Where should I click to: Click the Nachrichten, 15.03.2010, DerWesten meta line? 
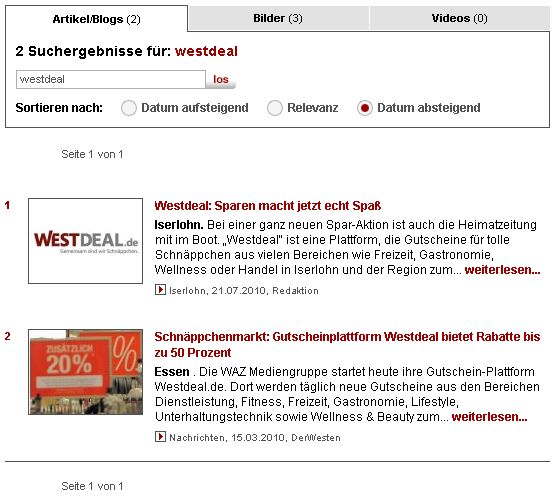248,437
